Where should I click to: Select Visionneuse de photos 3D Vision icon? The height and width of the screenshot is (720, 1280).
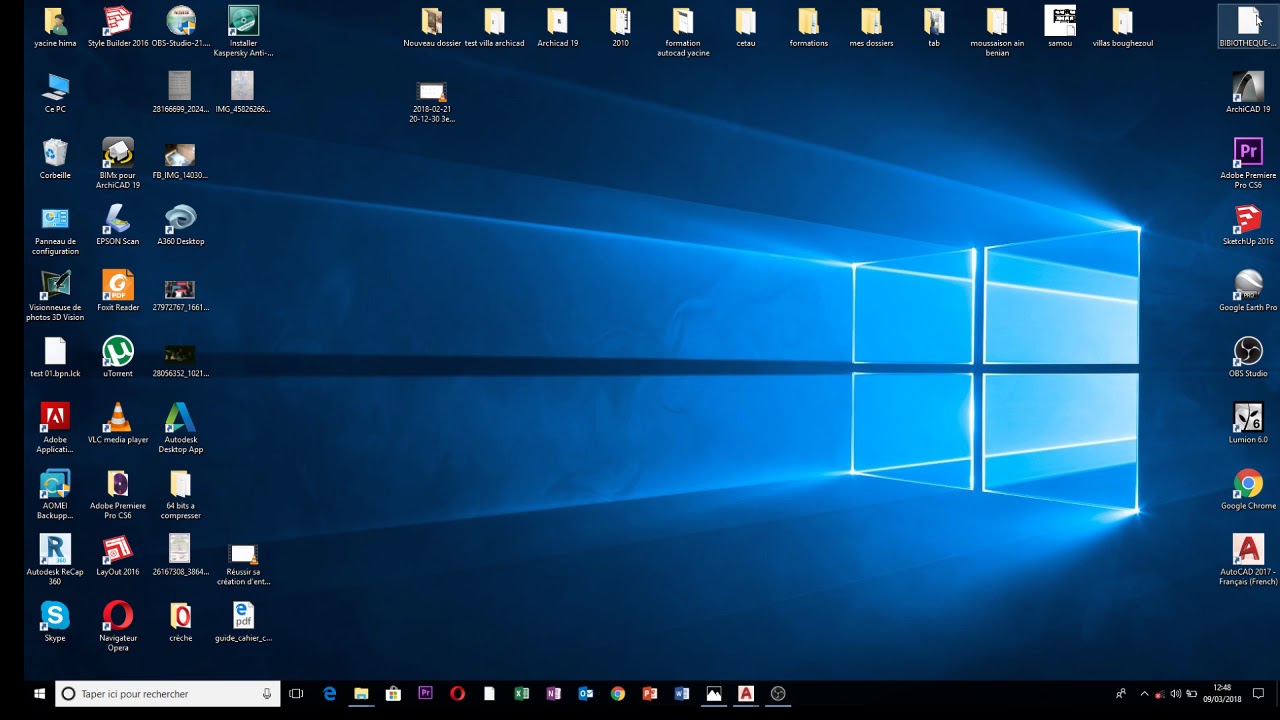point(55,295)
